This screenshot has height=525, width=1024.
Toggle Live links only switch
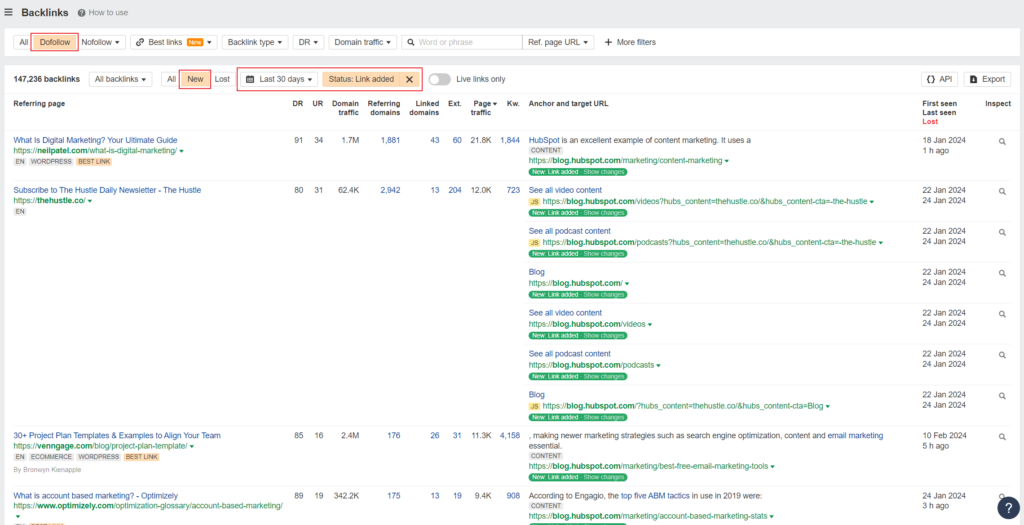coord(440,79)
